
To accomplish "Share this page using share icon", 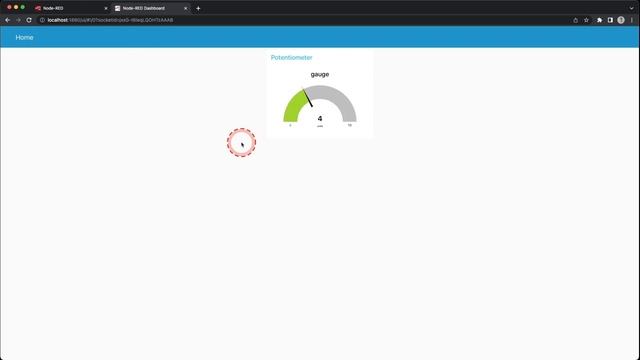I will [576, 20].
